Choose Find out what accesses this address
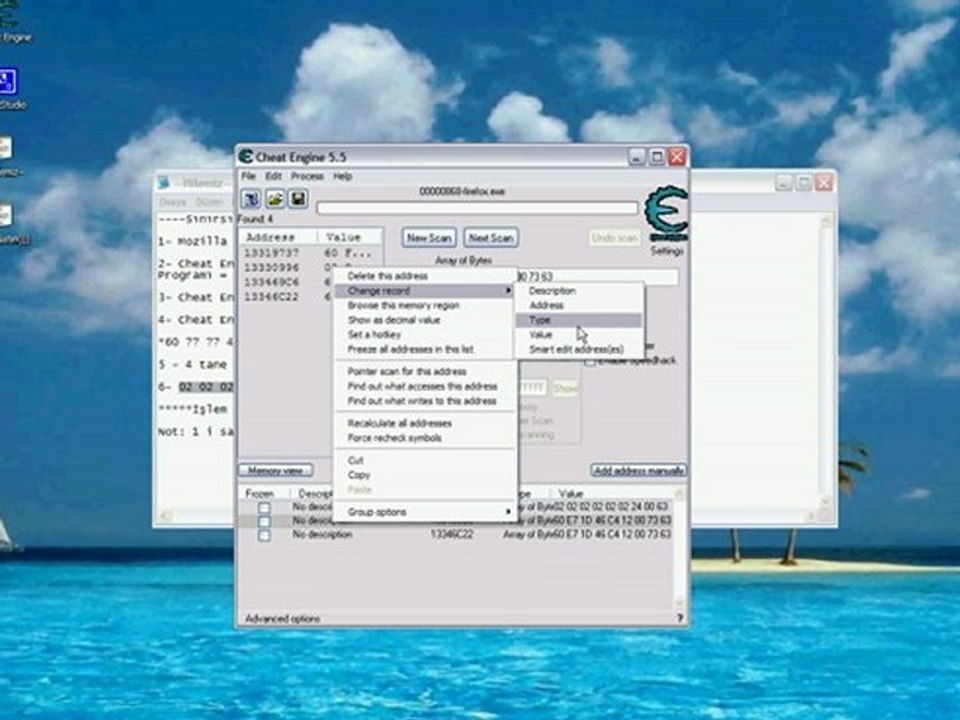The image size is (960, 720). [424, 386]
